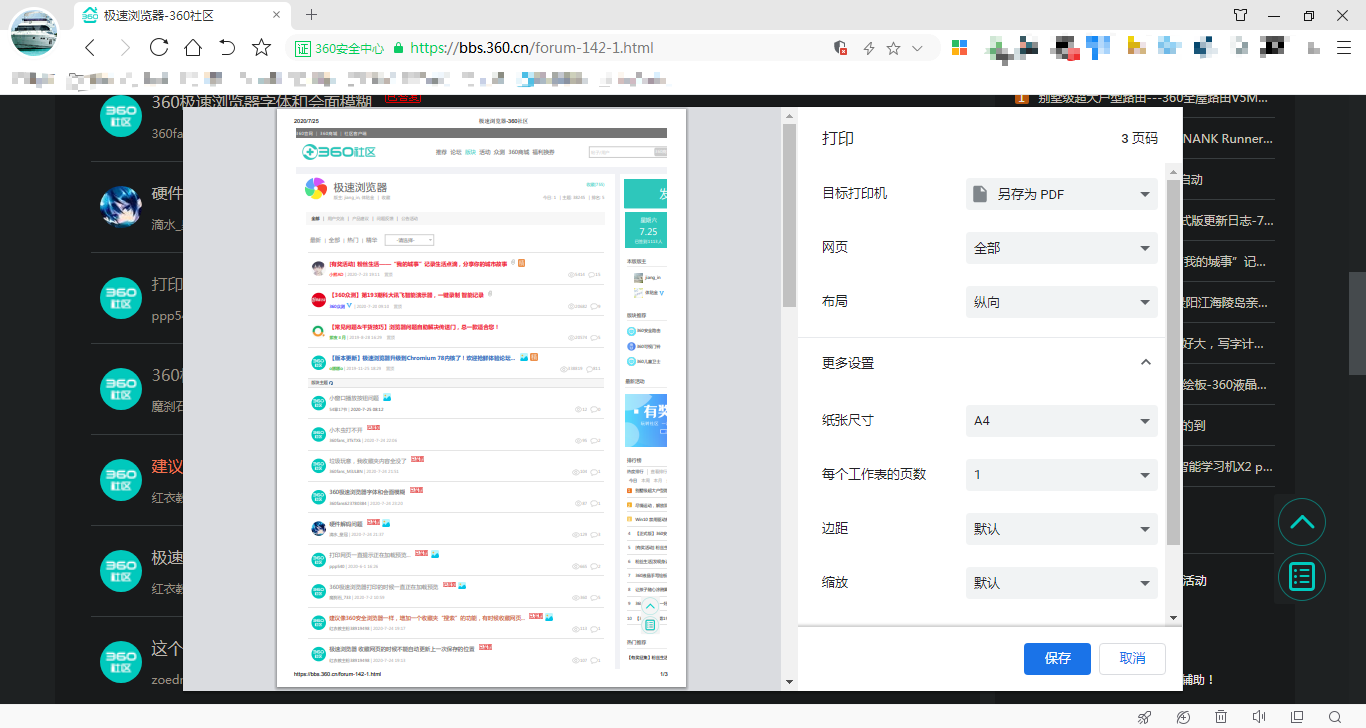Click the floating scroll-to-top circle button
The height and width of the screenshot is (728, 1366).
pyautogui.click(x=1302, y=522)
